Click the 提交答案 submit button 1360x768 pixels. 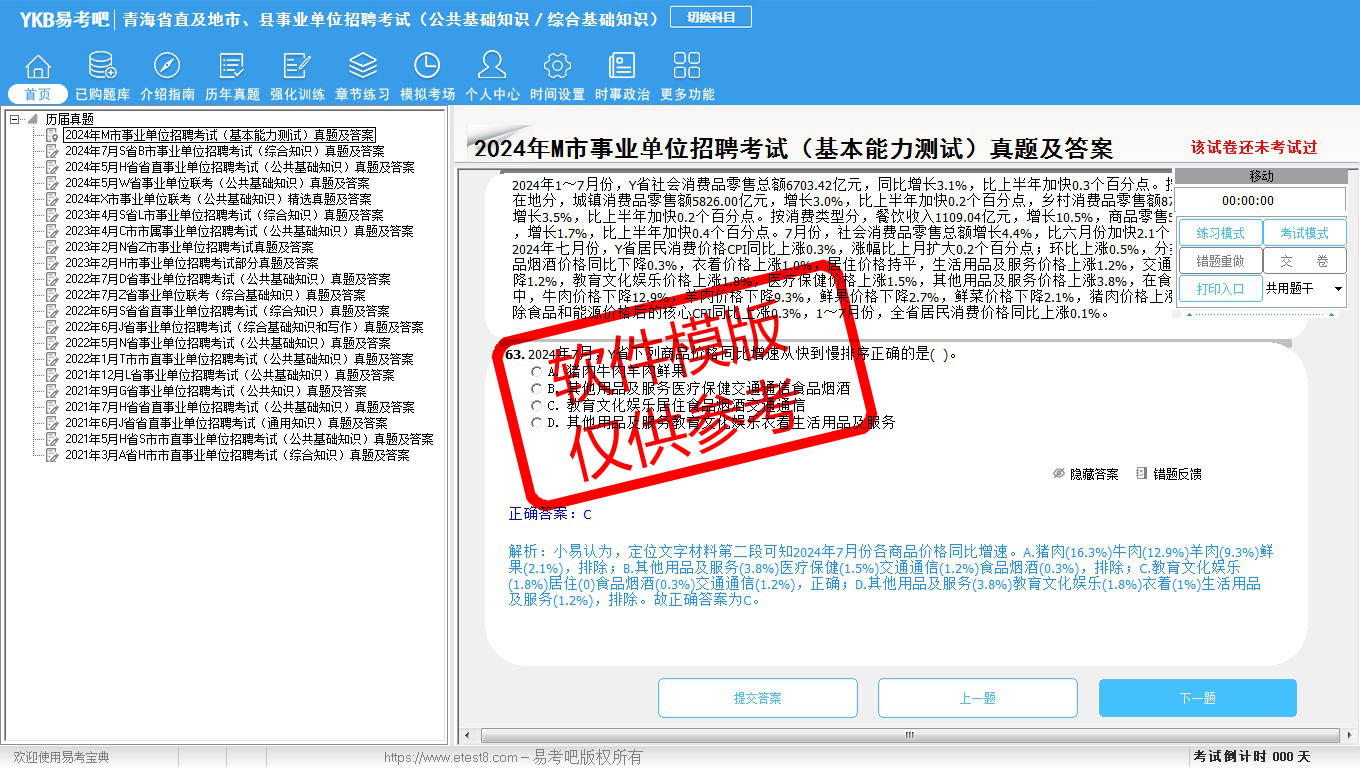click(x=757, y=698)
